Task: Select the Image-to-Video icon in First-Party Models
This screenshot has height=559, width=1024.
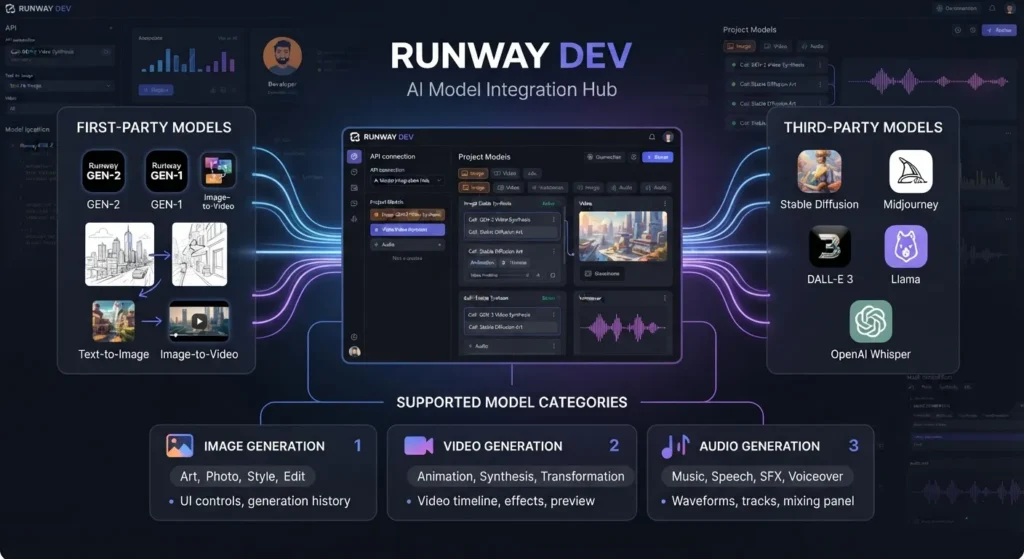Action: (x=218, y=171)
